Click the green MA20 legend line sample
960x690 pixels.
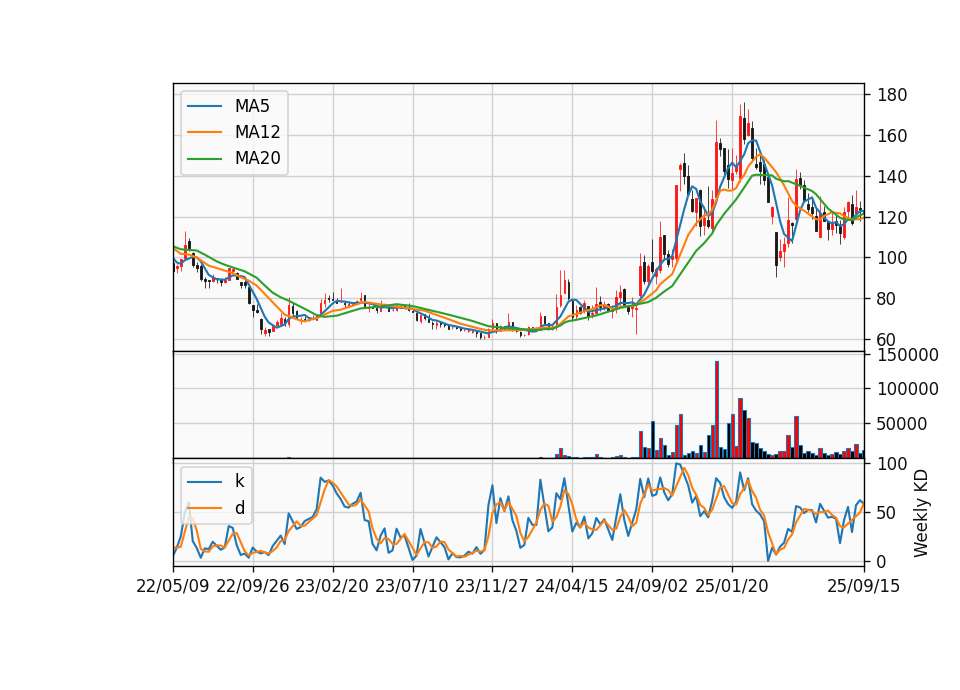[x=204, y=159]
